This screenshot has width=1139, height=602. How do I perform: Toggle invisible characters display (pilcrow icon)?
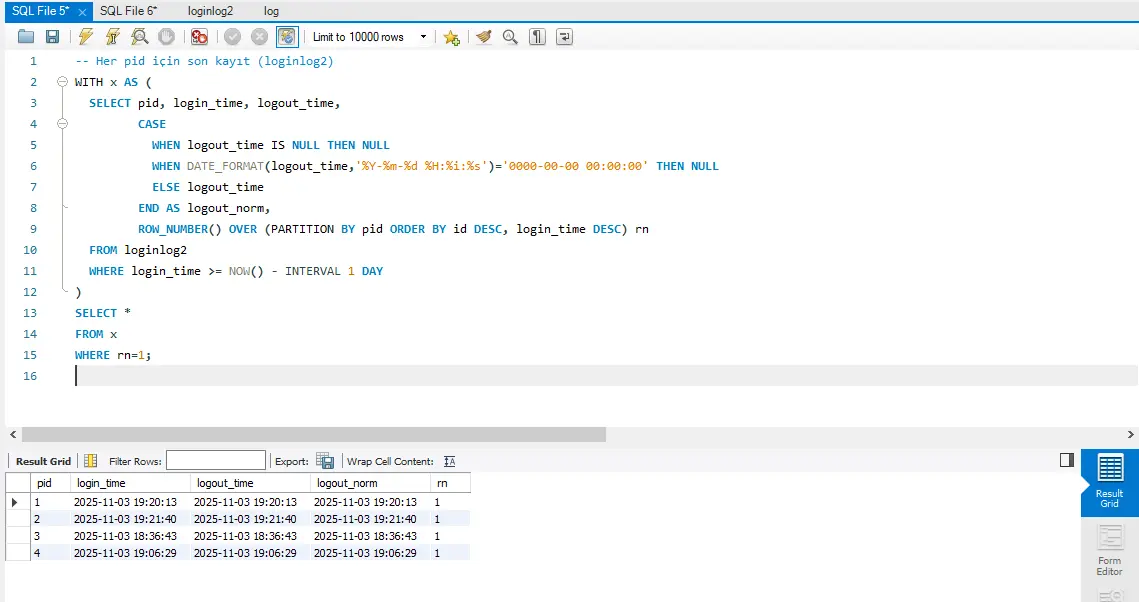click(538, 37)
